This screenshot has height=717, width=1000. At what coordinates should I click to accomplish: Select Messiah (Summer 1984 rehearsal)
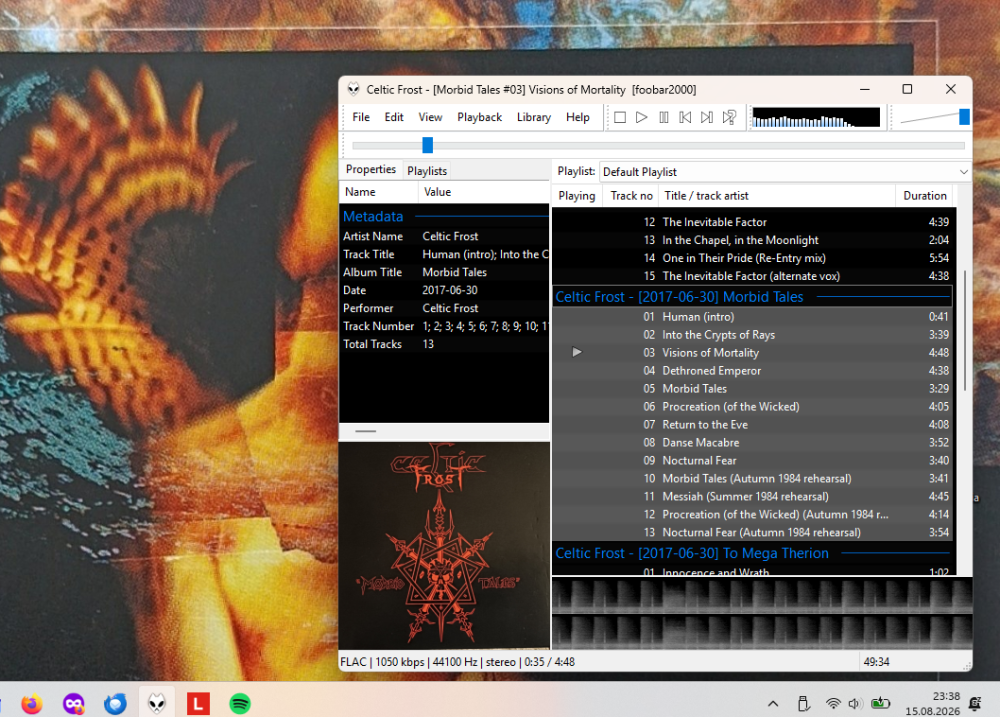coord(753,496)
